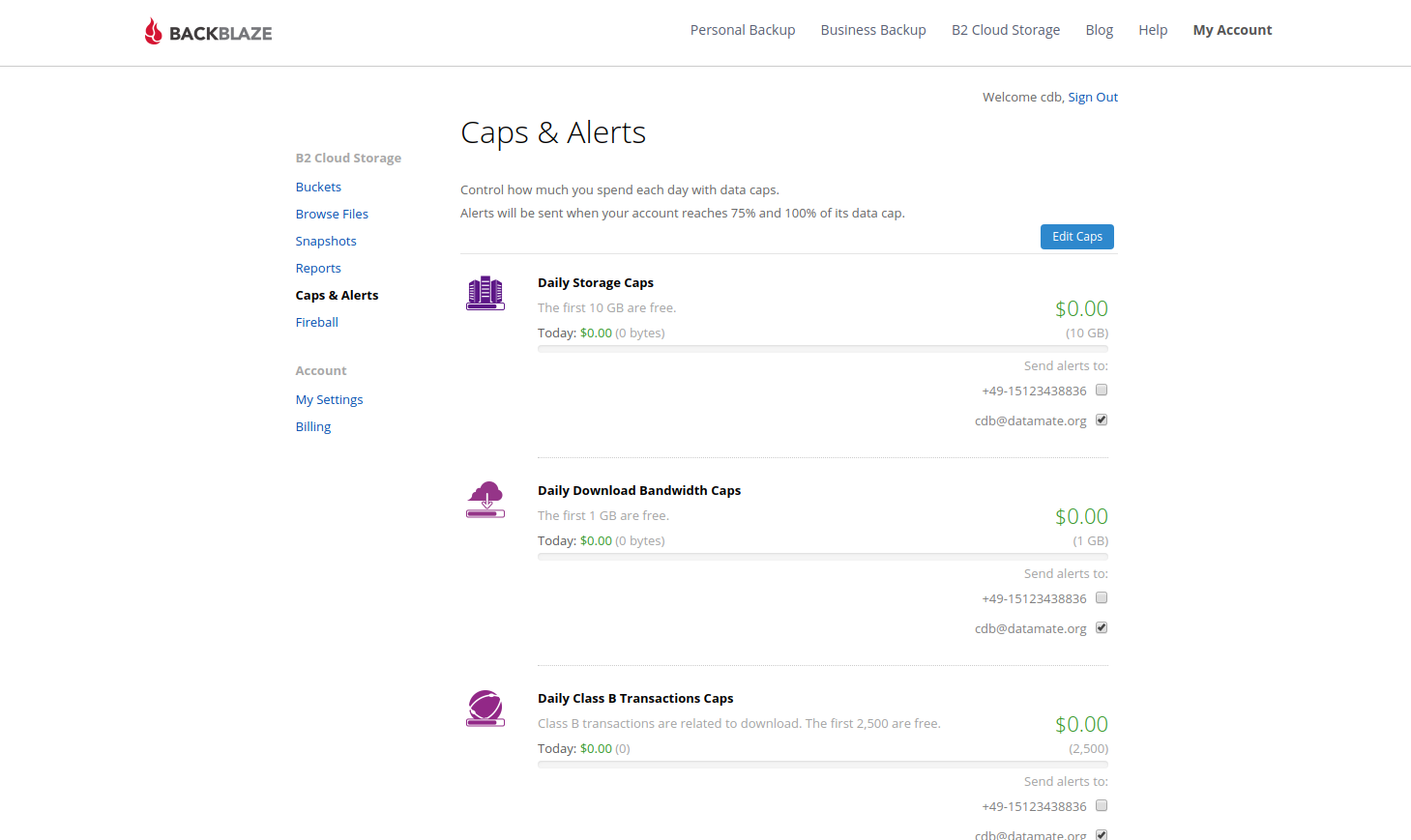Go to Browse Files
Image resolution: width=1411 pixels, height=840 pixels.
pos(332,214)
